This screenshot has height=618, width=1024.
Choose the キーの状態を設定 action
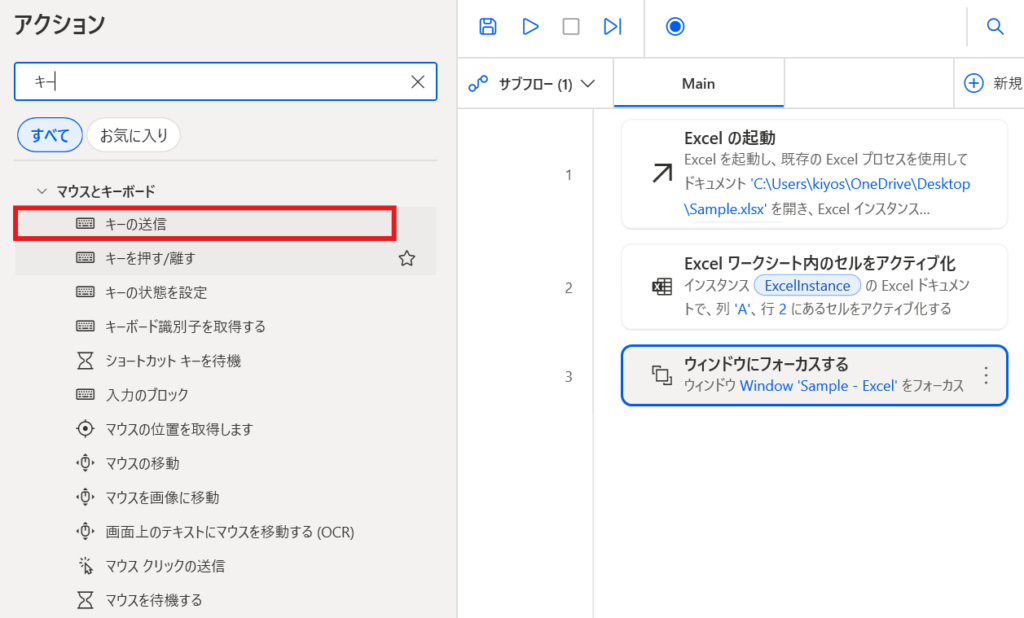point(225,292)
